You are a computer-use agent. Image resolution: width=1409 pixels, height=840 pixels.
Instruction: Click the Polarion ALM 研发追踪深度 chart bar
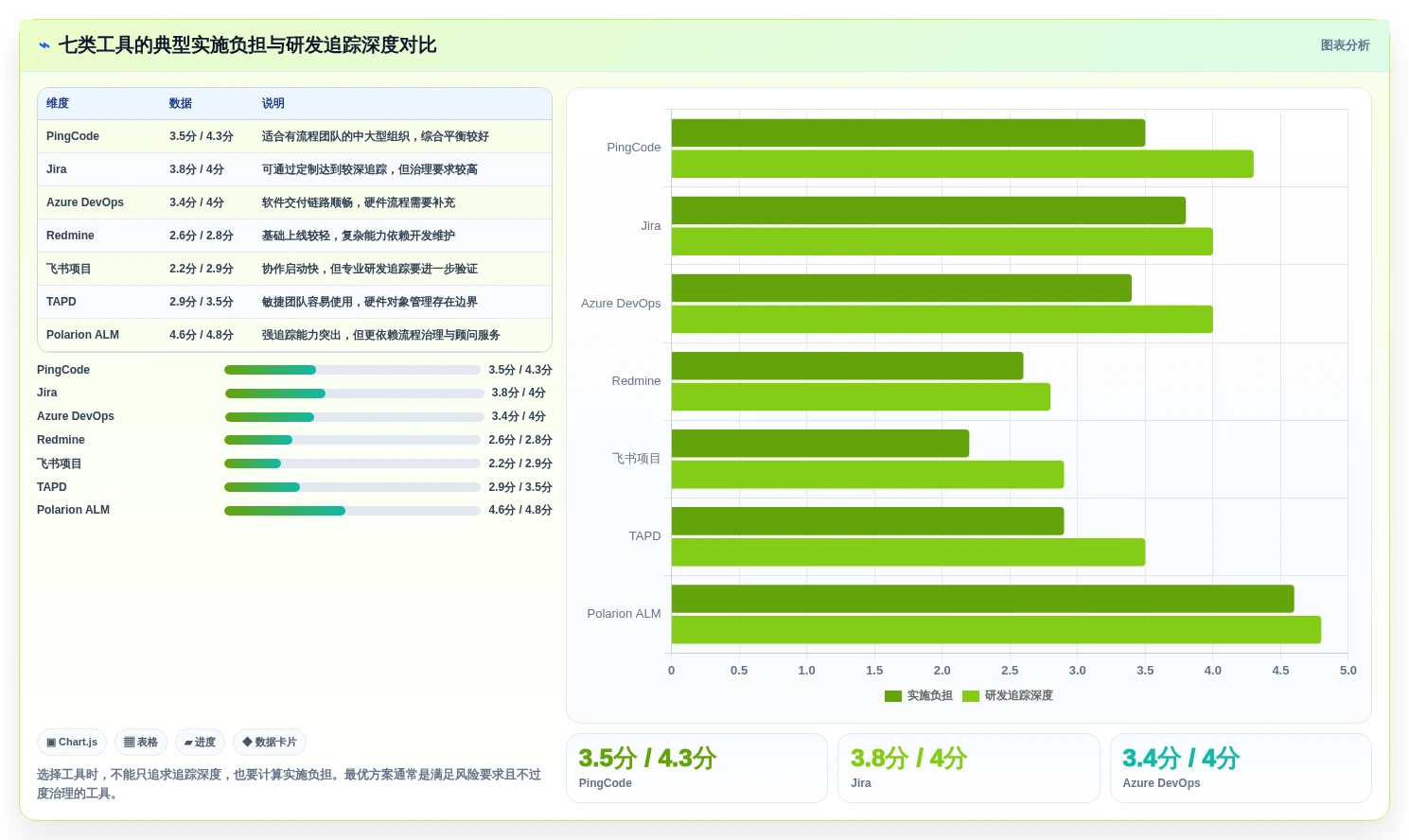(996, 630)
